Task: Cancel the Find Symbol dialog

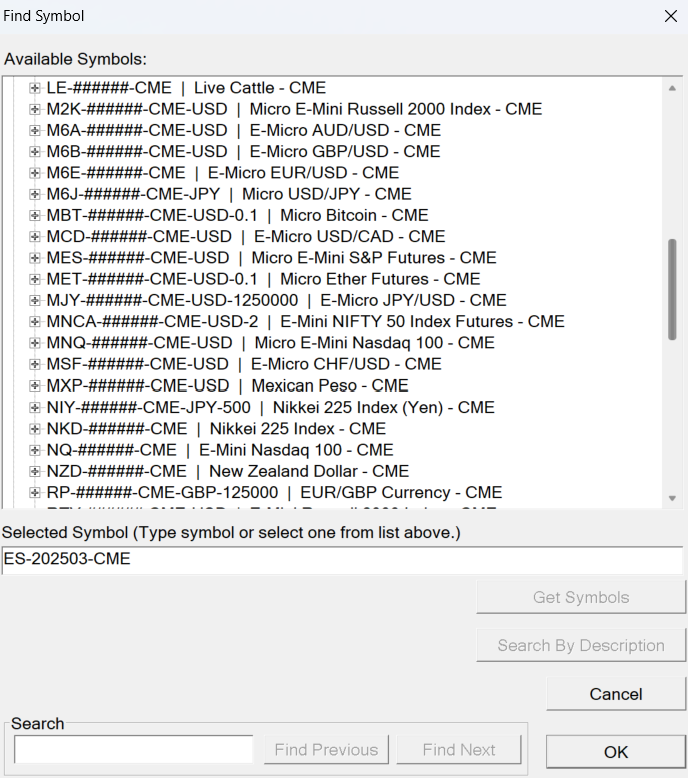Action: [x=616, y=694]
